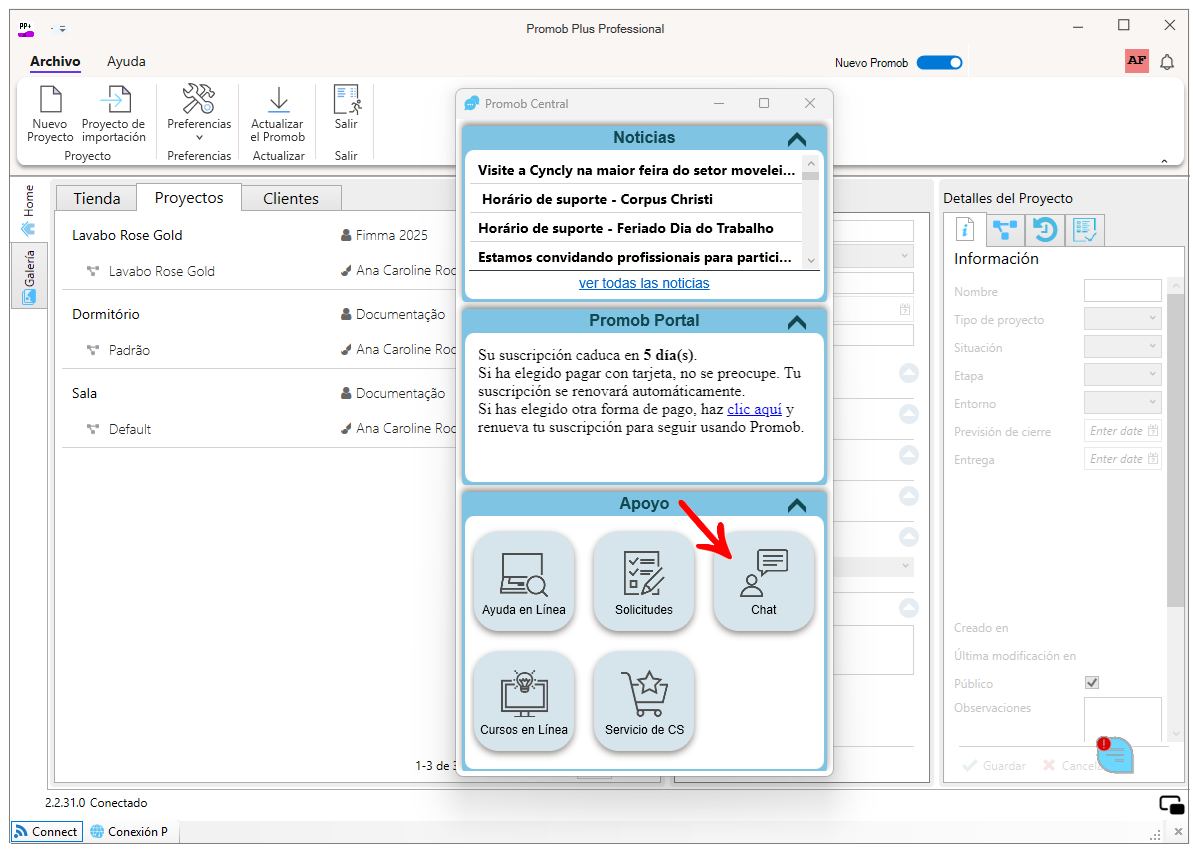
Task: Click the Guardar button
Action: tap(994, 766)
